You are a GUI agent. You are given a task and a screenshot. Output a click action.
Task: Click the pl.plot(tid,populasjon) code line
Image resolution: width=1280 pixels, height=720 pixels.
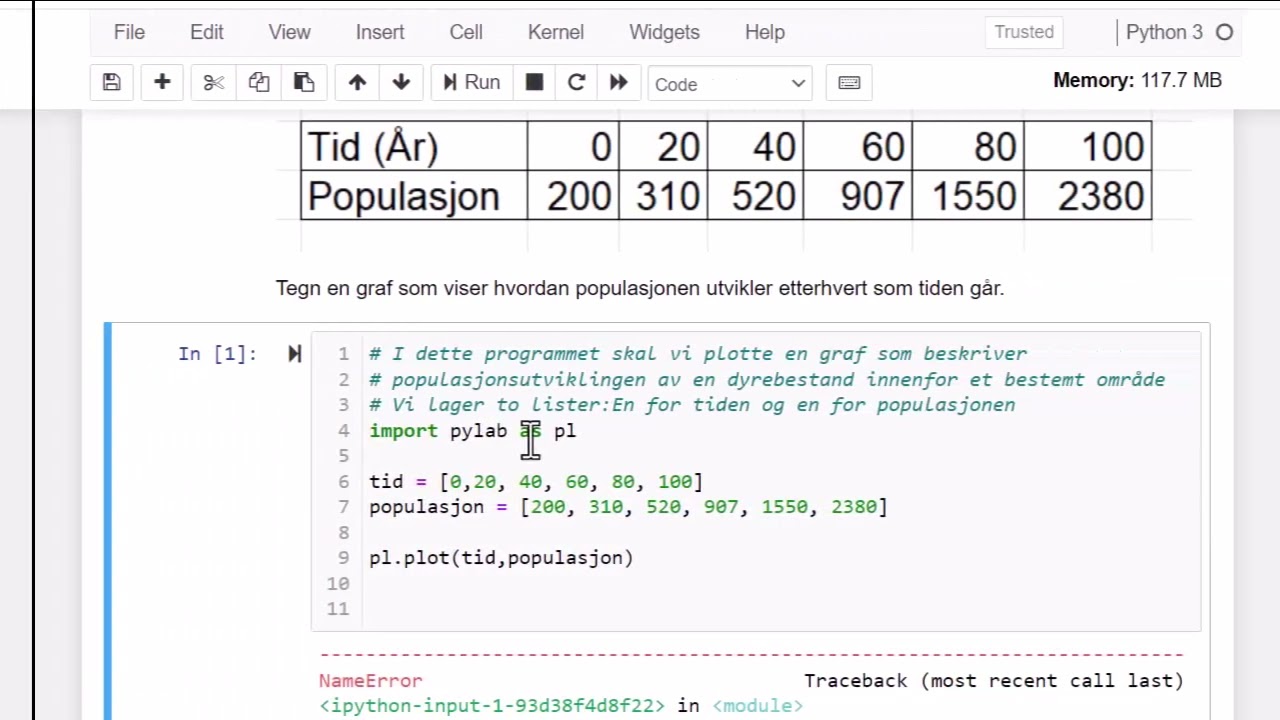tap(501, 558)
